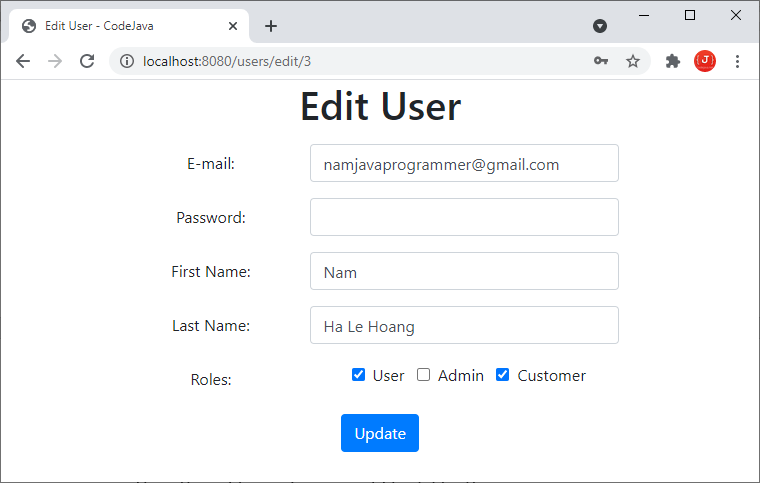
Task: Click the Password: label
Action: pyautogui.click(x=211, y=218)
